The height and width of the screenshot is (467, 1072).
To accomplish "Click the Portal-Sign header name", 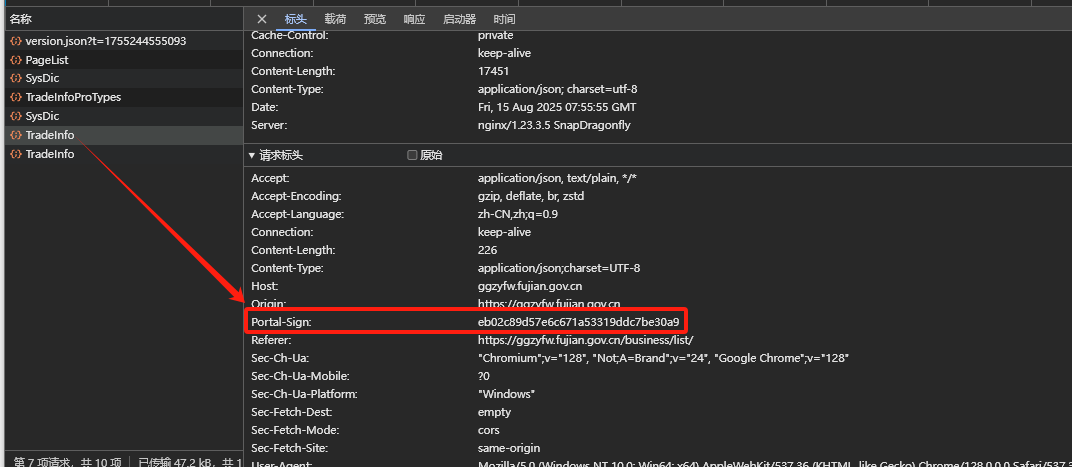I will point(281,321).
